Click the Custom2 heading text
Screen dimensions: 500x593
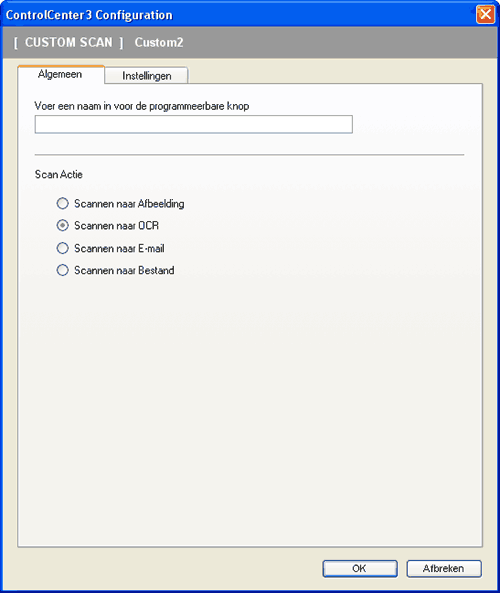tap(159, 42)
